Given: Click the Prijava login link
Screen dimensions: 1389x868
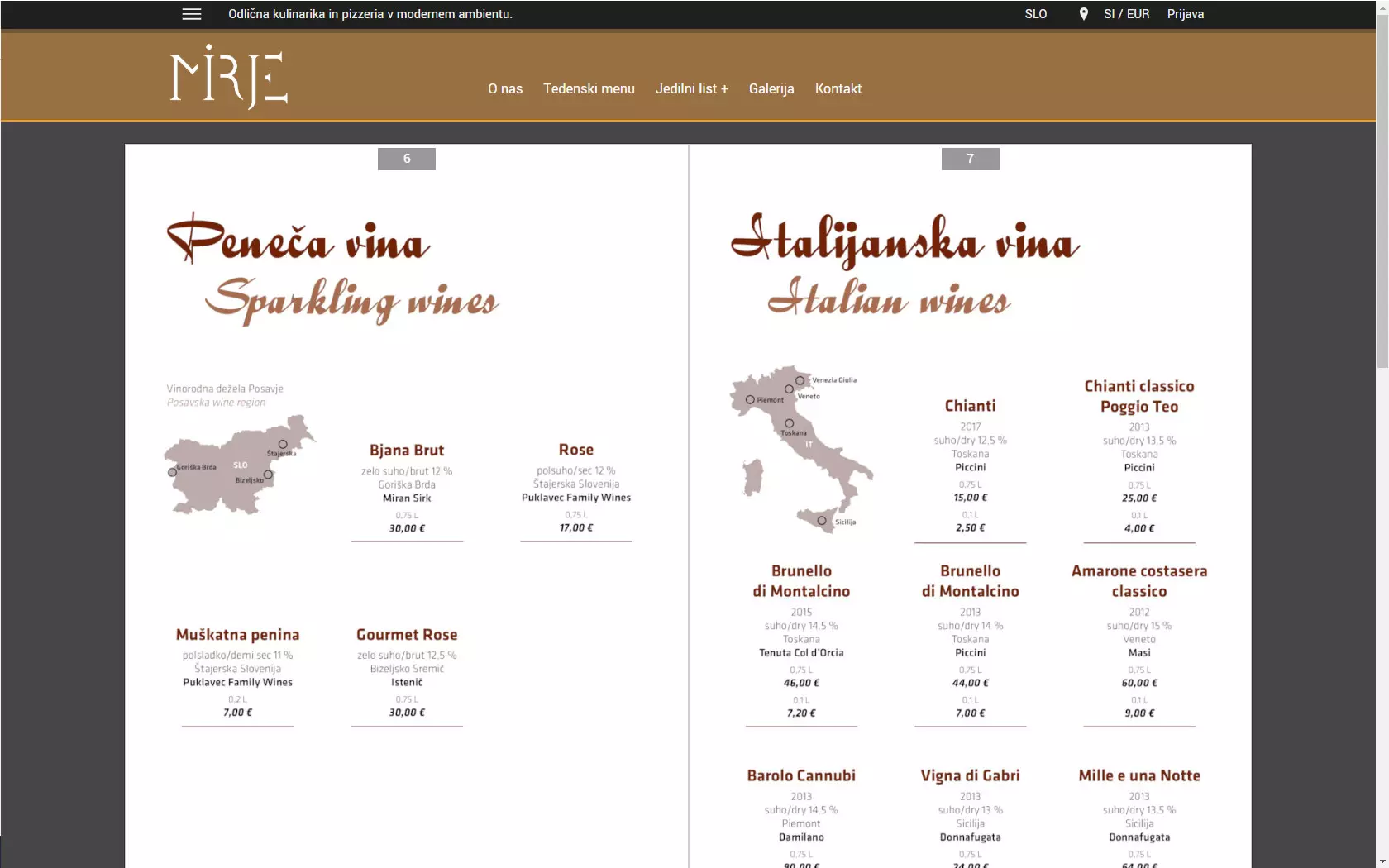Looking at the screenshot, I should pyautogui.click(x=1185, y=14).
